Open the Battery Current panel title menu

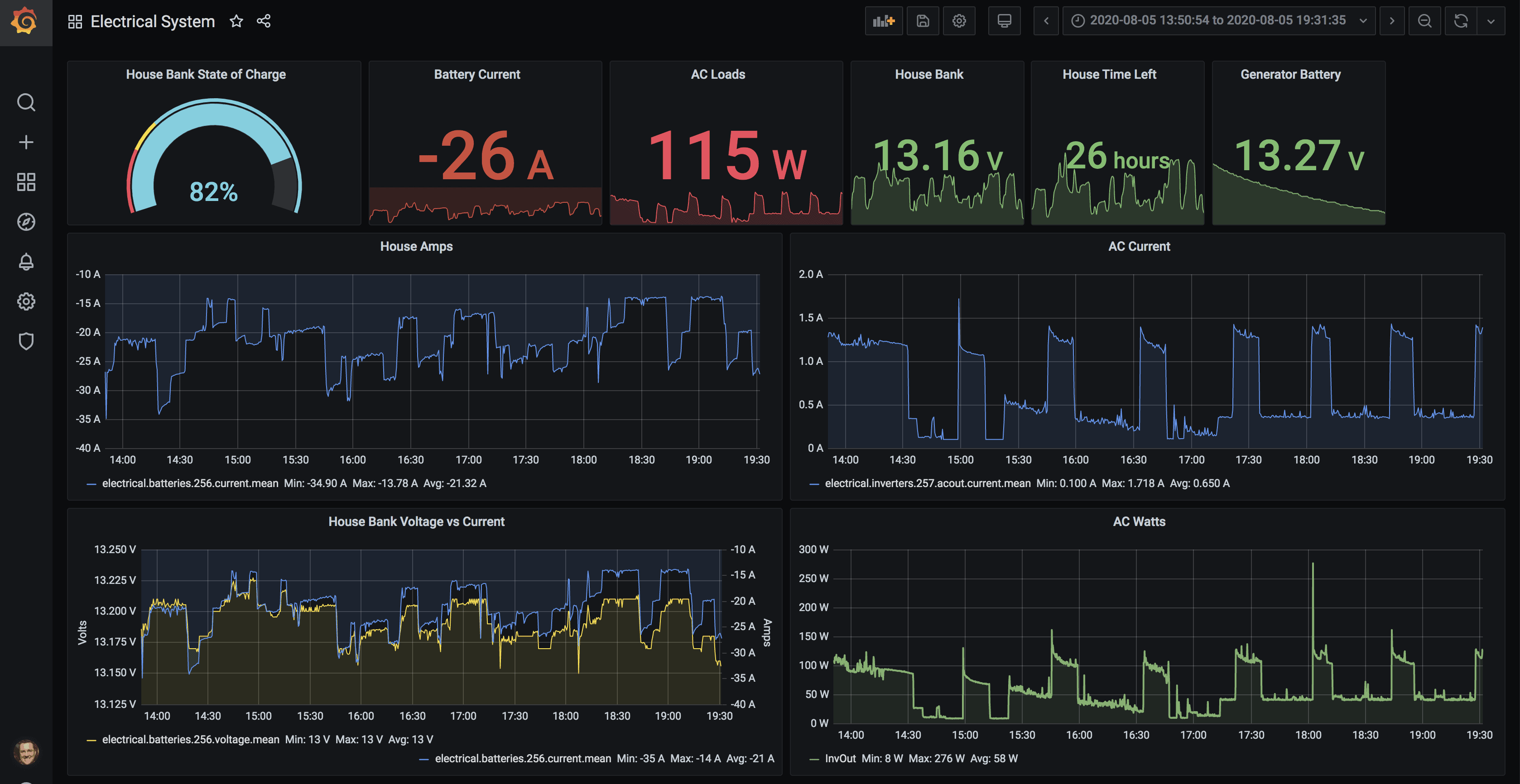pos(477,74)
